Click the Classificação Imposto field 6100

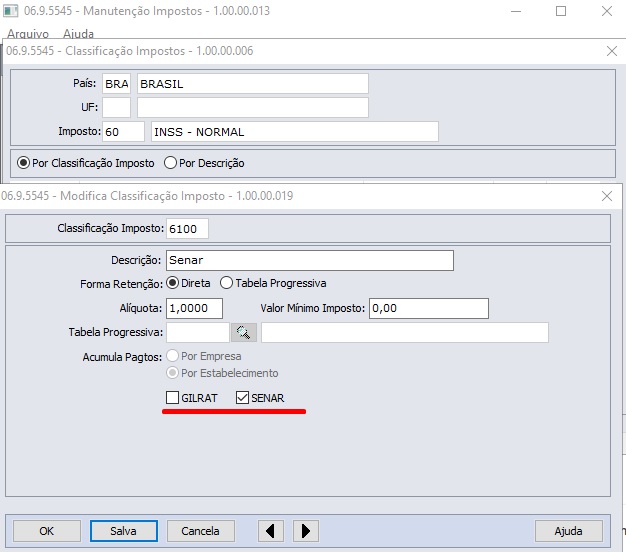pos(187,229)
